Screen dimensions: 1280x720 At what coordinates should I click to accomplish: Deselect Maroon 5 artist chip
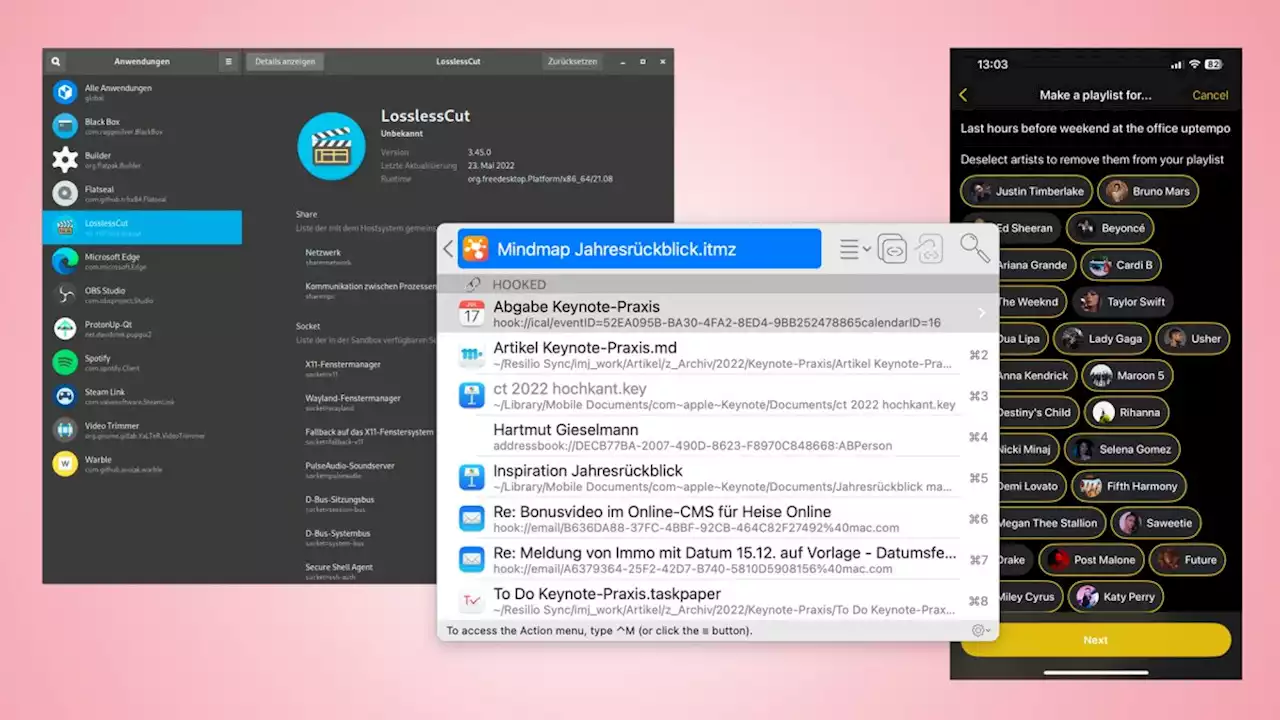click(x=1127, y=376)
